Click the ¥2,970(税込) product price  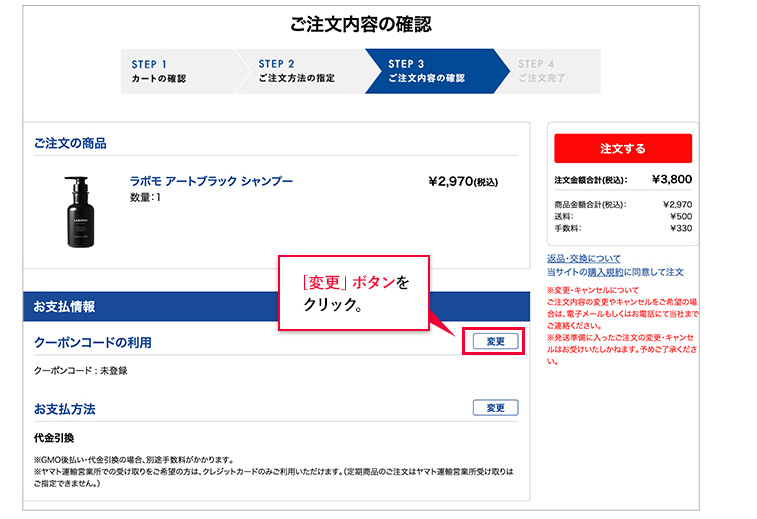[463, 182]
